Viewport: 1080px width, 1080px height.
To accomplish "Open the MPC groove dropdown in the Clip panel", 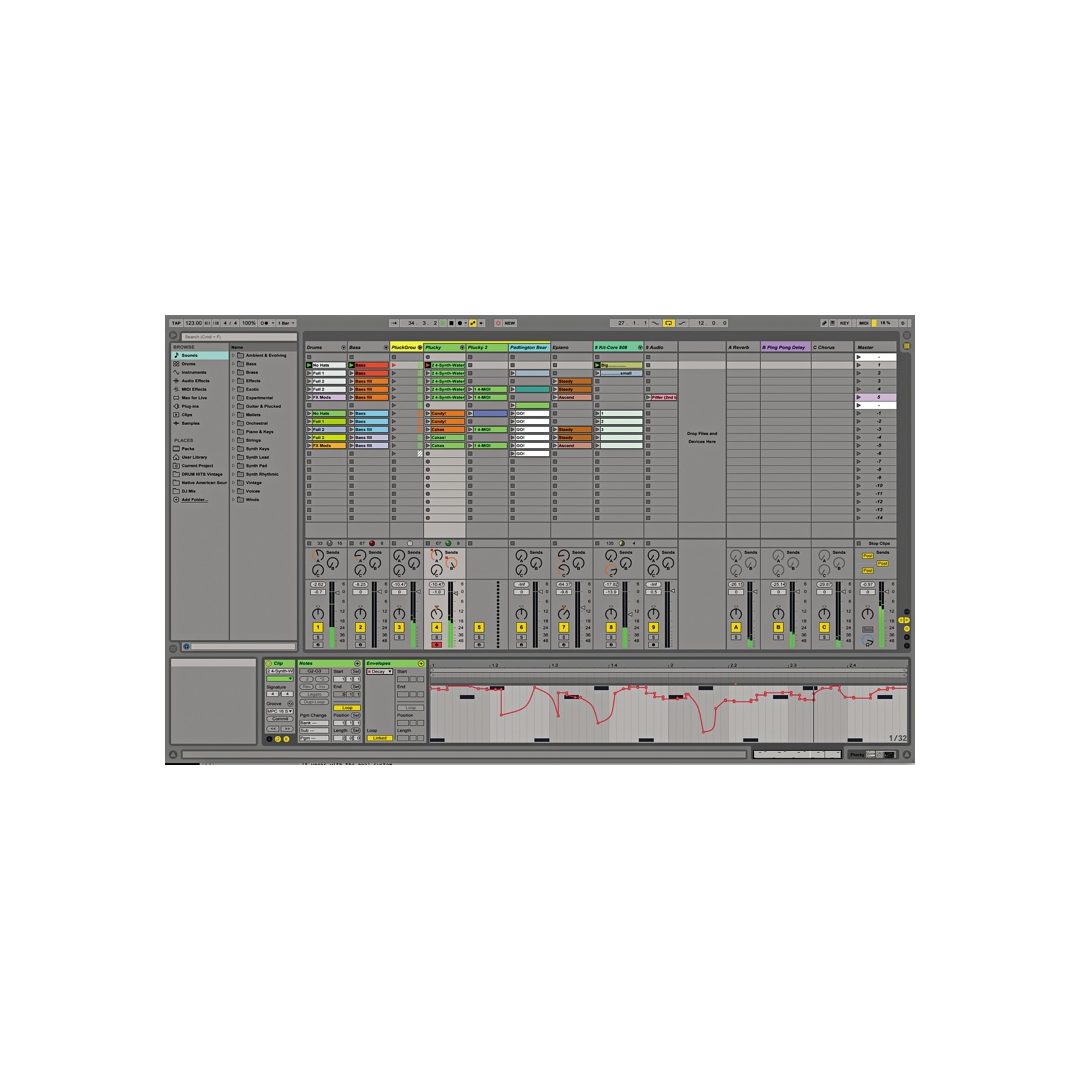I will click(x=280, y=712).
